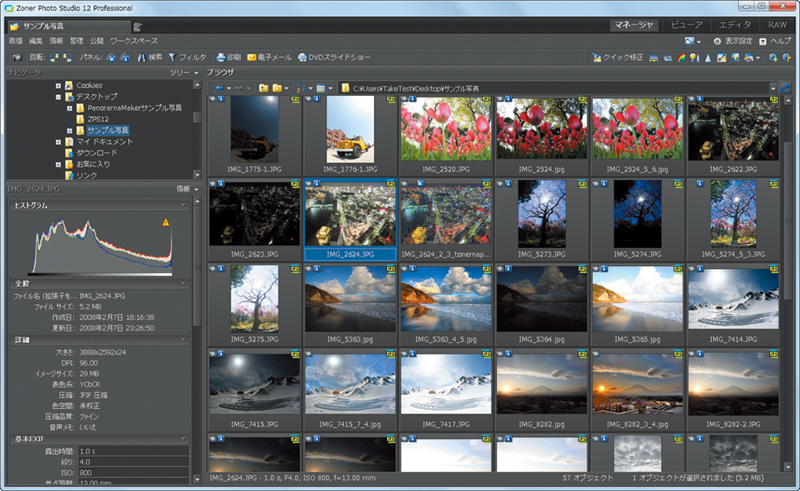Open the folder path dropdown arrow
The image size is (800, 491).
tap(774, 89)
